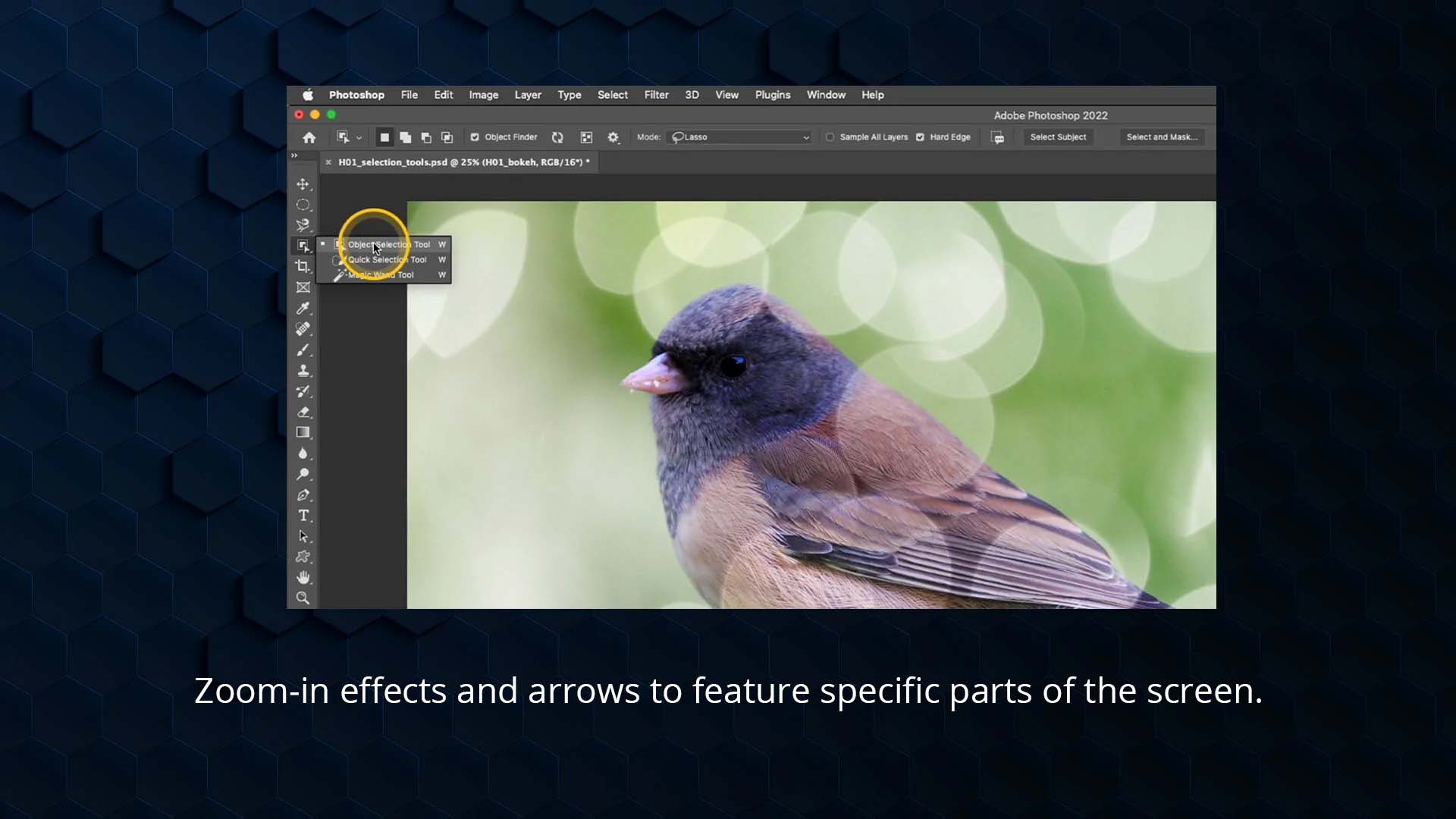Select the Crop tool
The width and height of the screenshot is (1456, 819).
pos(303,266)
